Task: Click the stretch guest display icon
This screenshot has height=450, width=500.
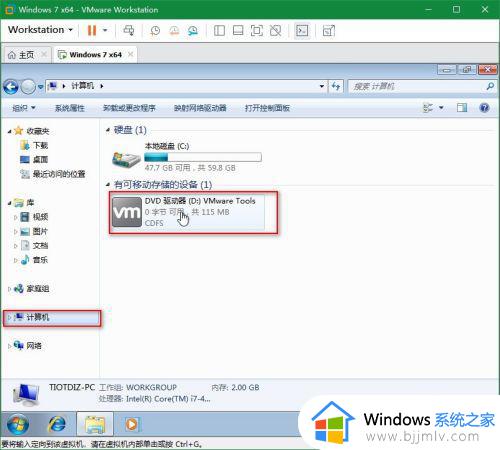Action: (328, 31)
